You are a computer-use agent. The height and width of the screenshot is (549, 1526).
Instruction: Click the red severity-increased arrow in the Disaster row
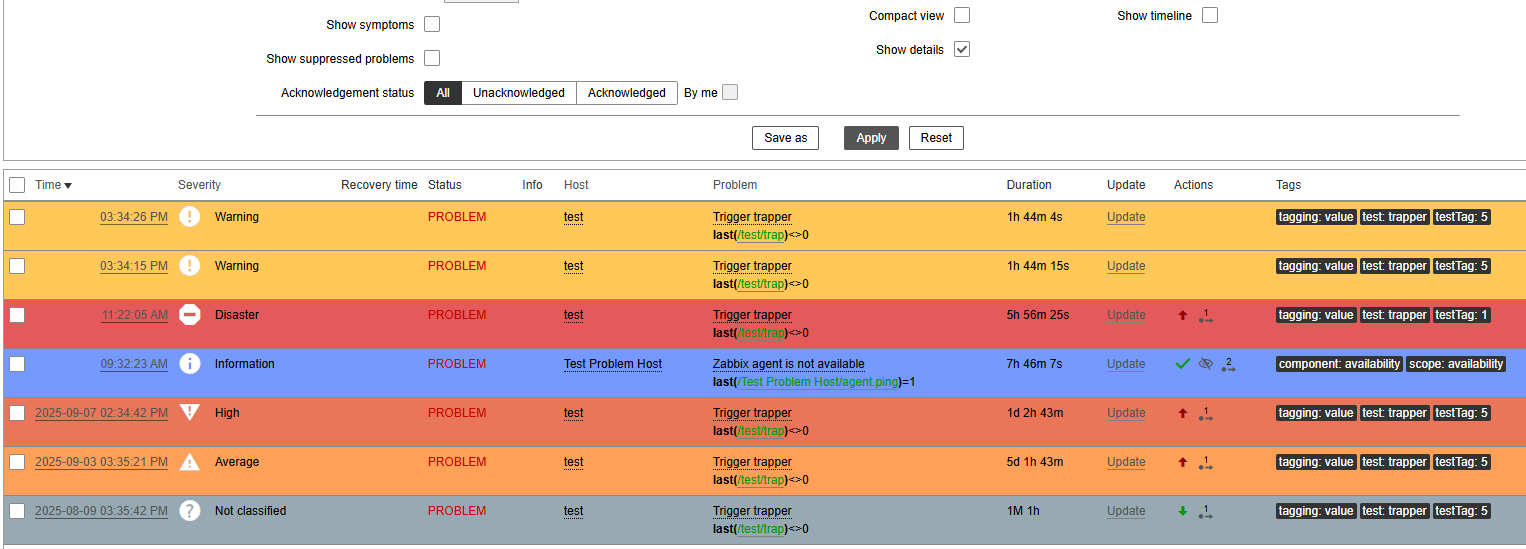(x=1183, y=315)
